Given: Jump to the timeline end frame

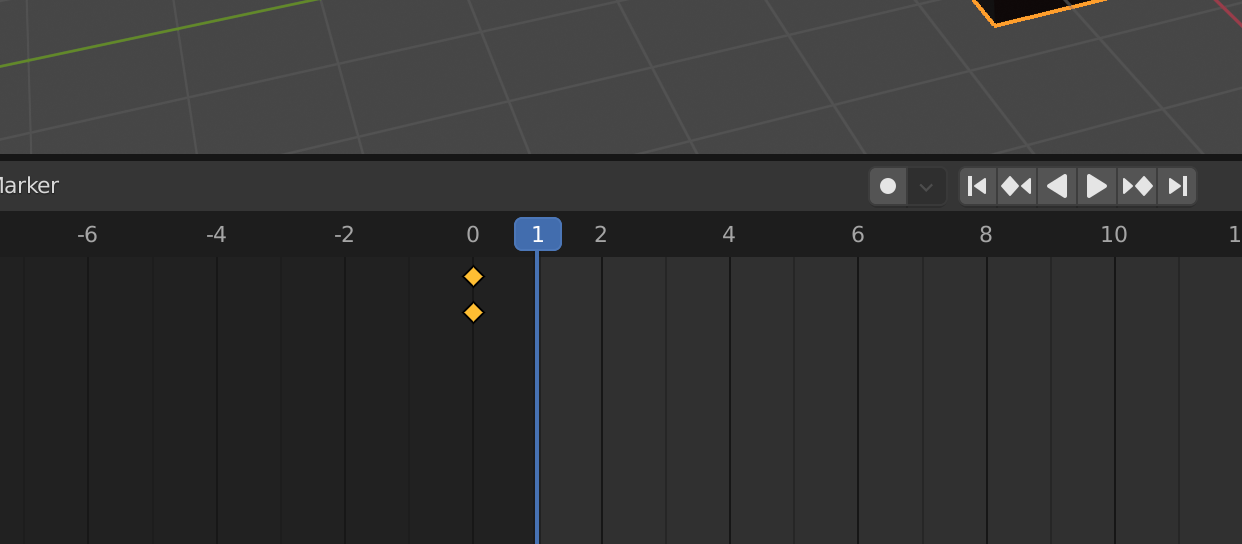Looking at the screenshot, I should [x=1177, y=186].
